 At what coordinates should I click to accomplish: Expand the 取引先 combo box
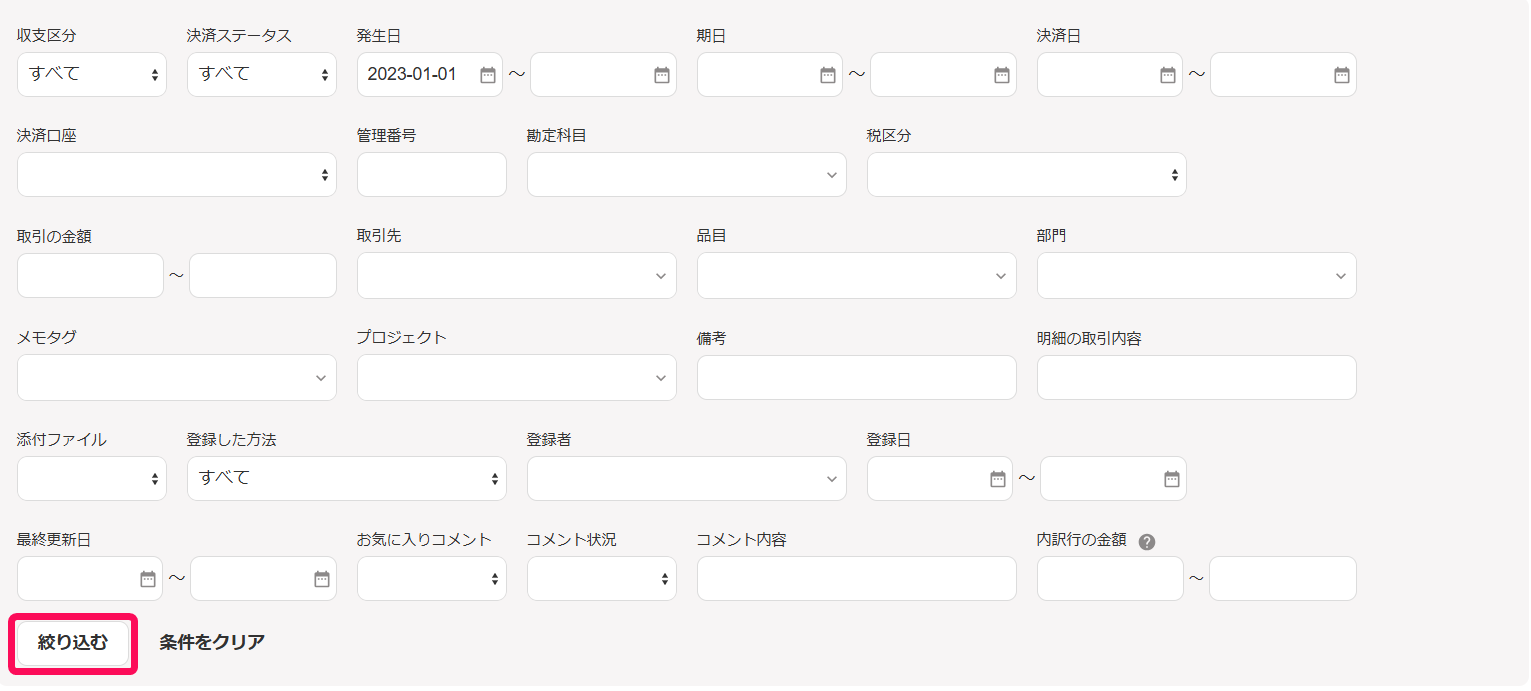(517, 276)
